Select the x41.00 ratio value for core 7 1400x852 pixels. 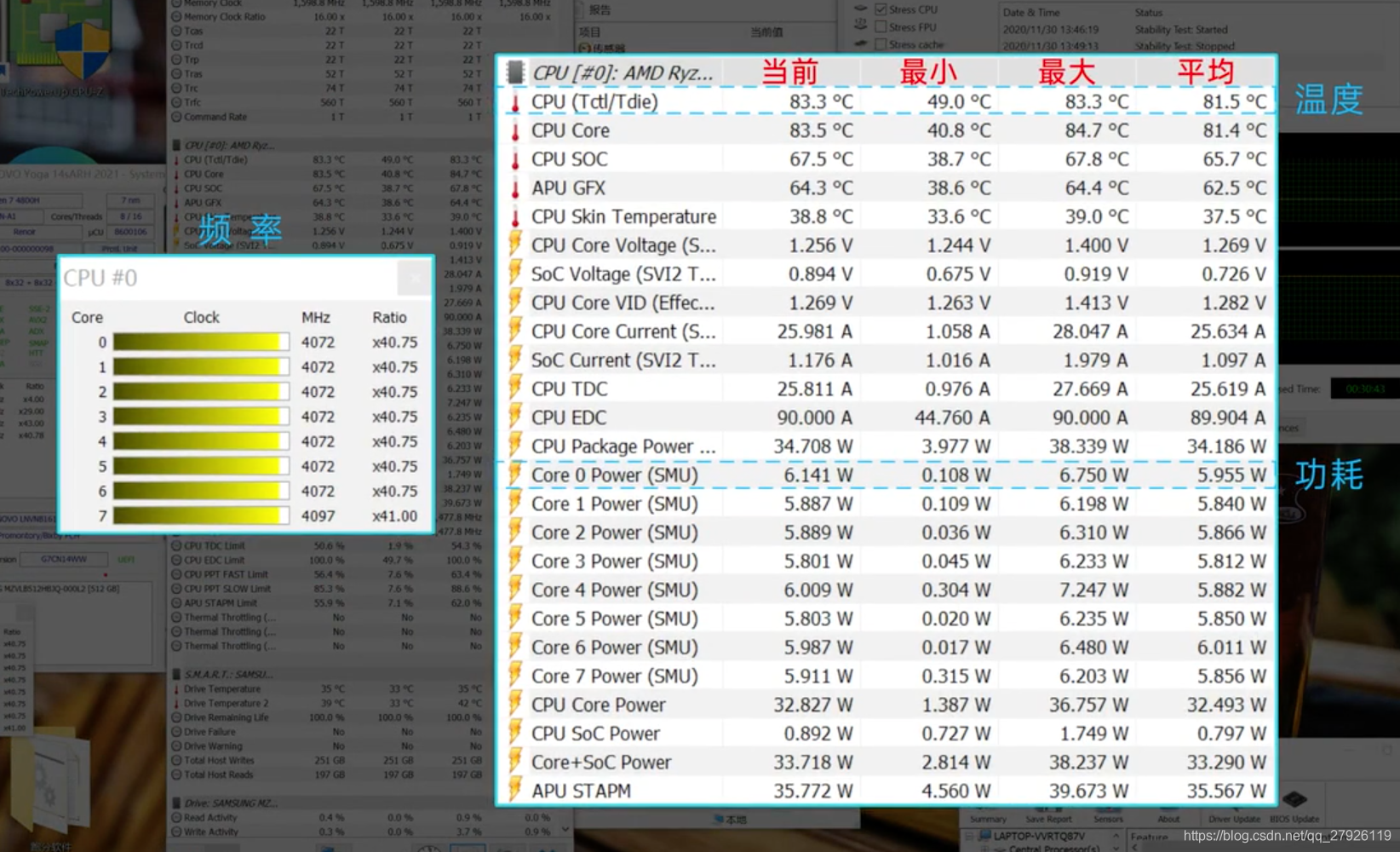click(x=395, y=516)
